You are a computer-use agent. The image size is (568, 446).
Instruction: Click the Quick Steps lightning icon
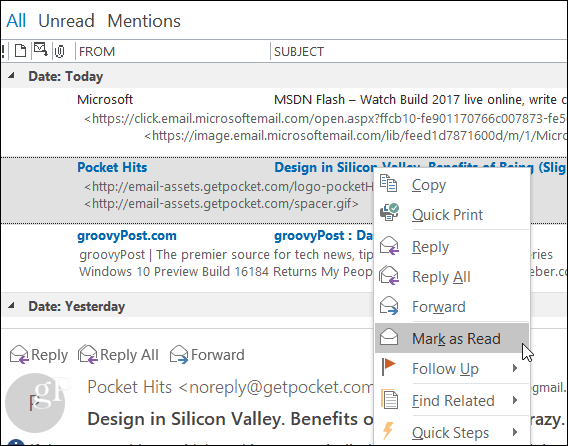pyautogui.click(x=388, y=431)
